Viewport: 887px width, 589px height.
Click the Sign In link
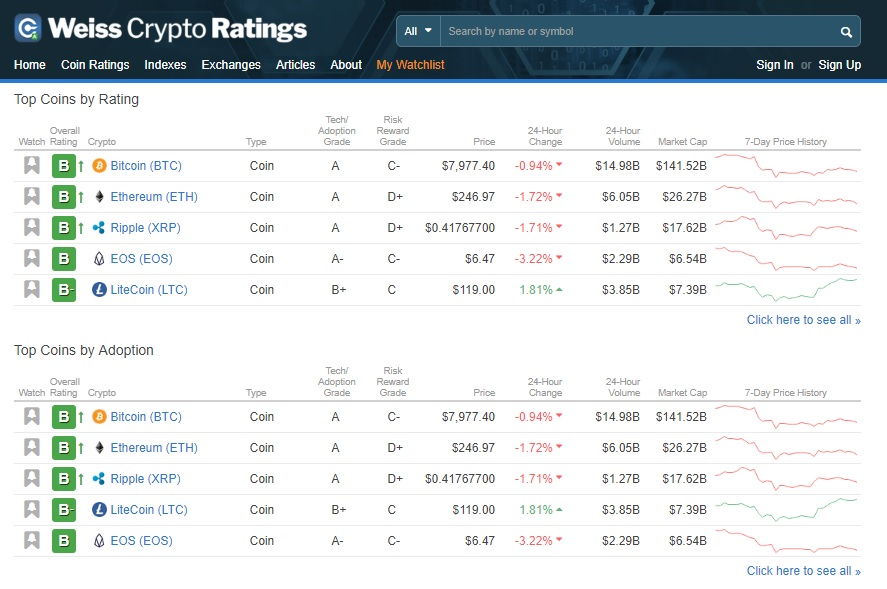(775, 65)
